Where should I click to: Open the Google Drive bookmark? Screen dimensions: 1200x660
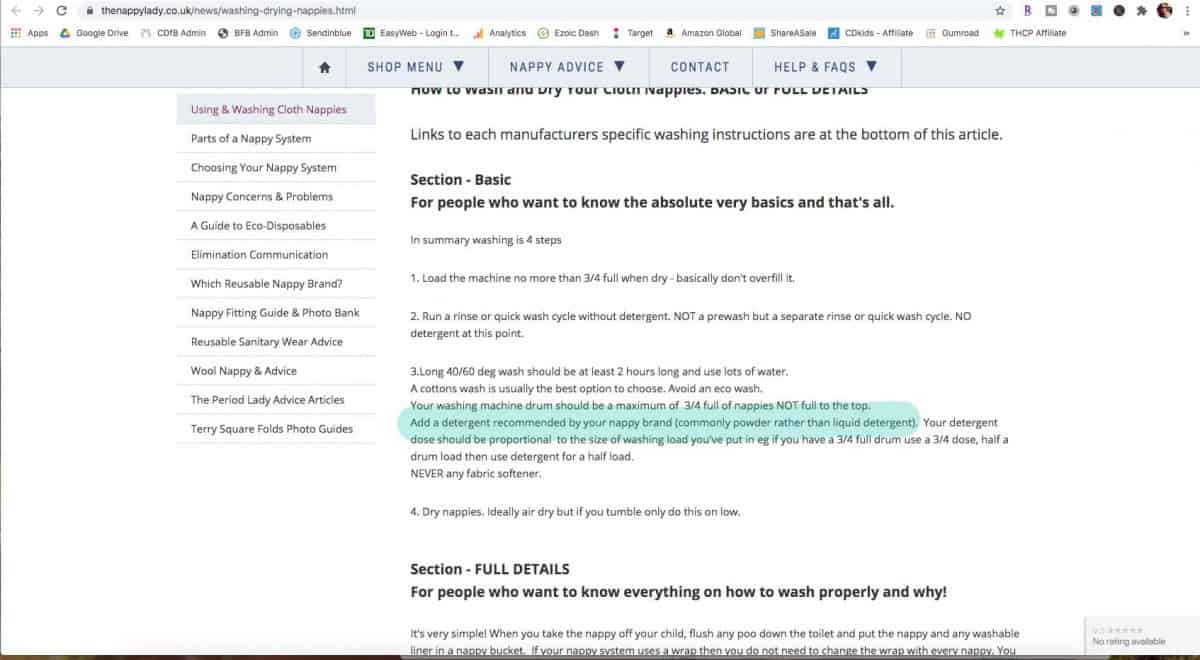(94, 33)
